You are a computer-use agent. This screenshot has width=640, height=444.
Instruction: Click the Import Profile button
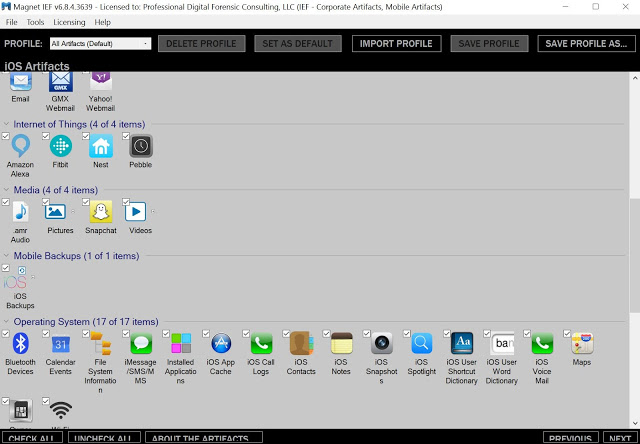click(x=396, y=44)
